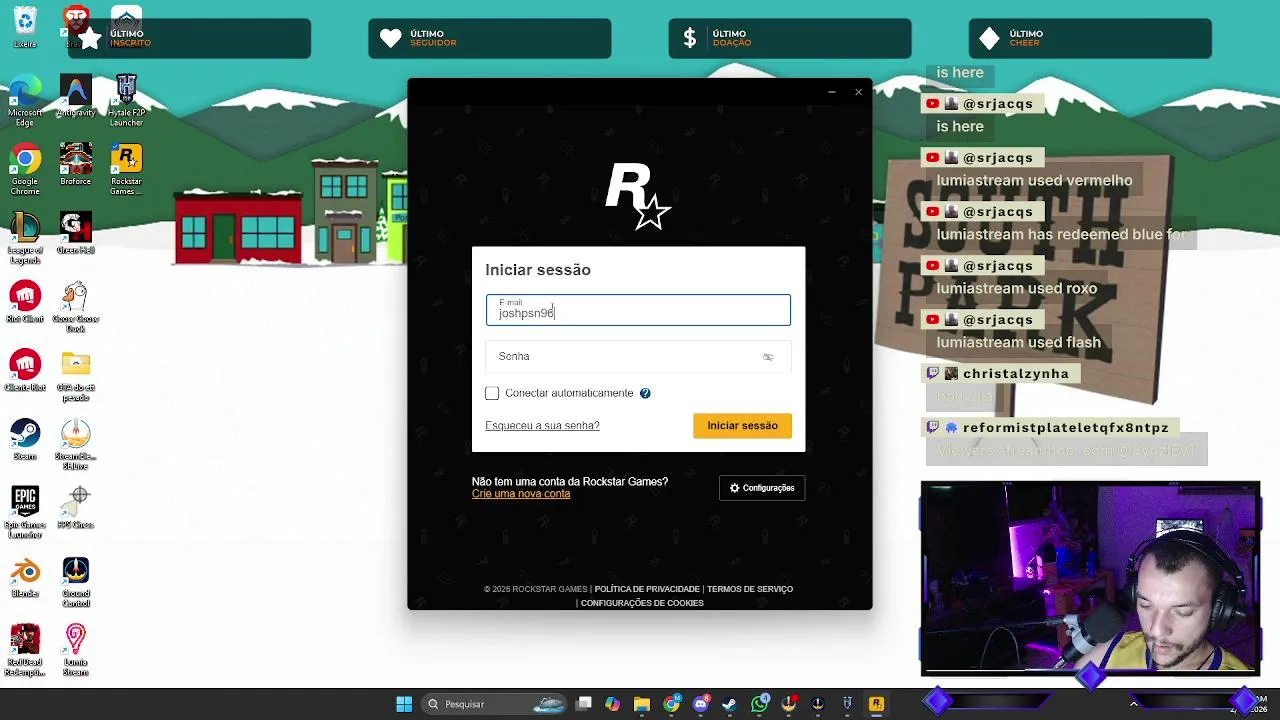Open Rockstar Games Launcher desktop shortcut
This screenshot has width=1280, height=720.
(126, 170)
